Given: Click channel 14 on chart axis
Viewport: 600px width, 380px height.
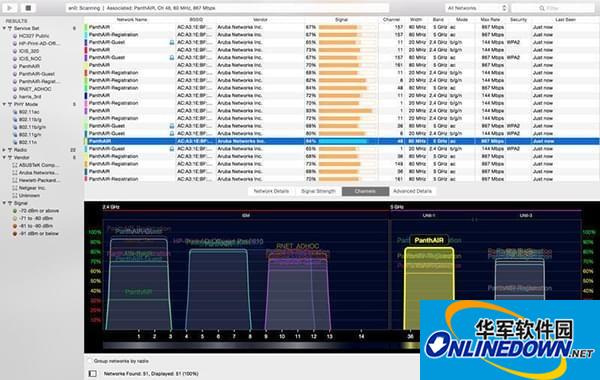Looking at the screenshot, I should pyautogui.click(x=361, y=336).
